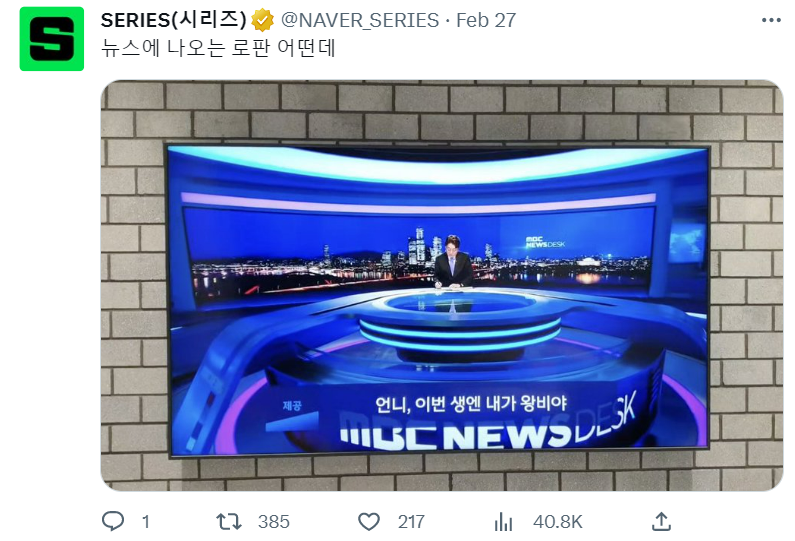Open the three-dot more options menu
The height and width of the screenshot is (541, 795).
[x=771, y=20]
